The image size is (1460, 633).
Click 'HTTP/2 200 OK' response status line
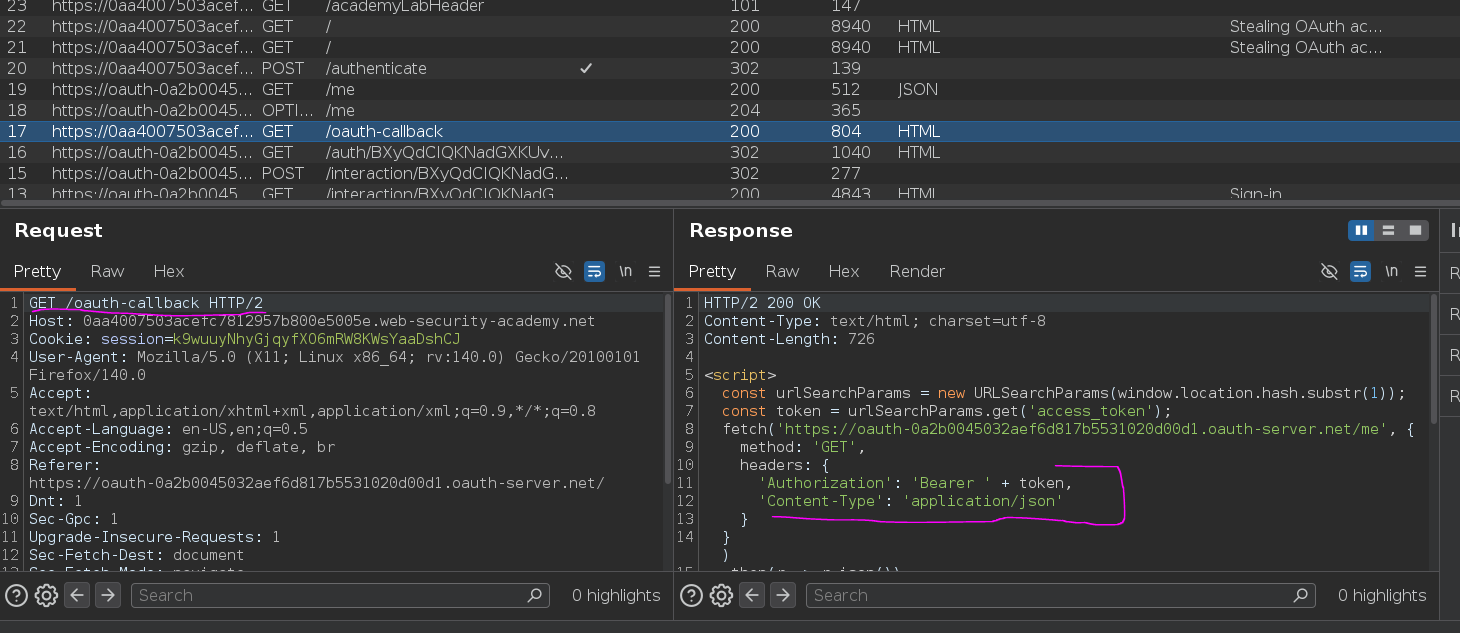[x=762, y=303]
